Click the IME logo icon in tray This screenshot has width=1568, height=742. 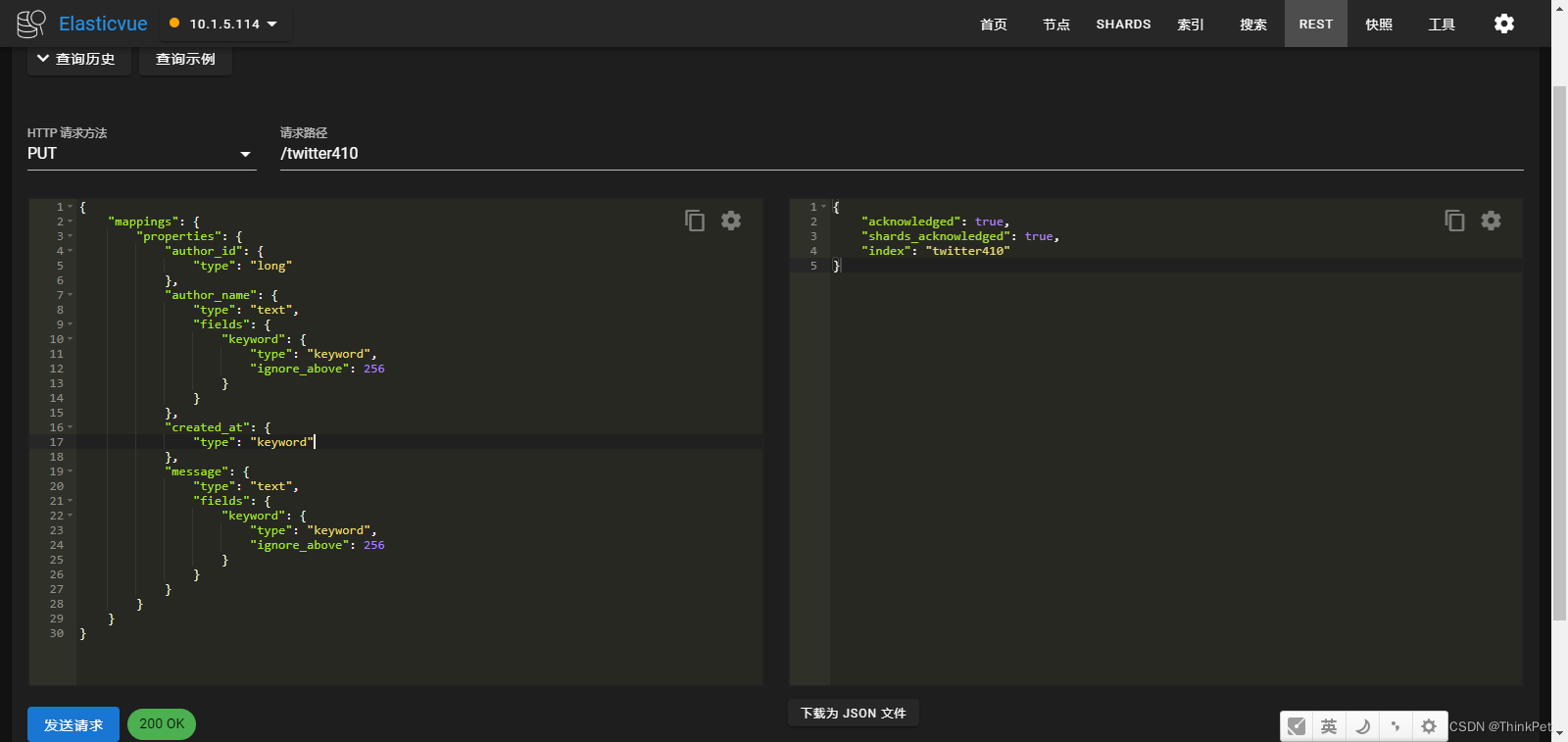tap(1297, 726)
